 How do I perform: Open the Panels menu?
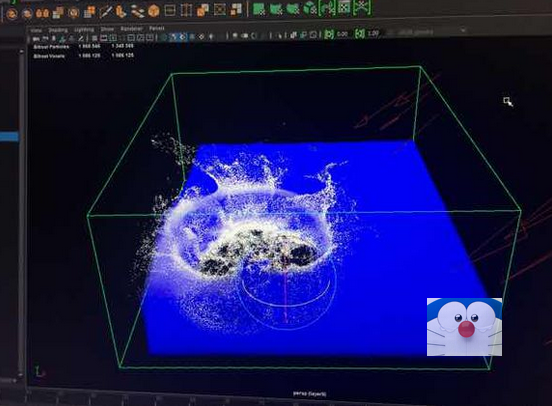pyautogui.click(x=157, y=29)
